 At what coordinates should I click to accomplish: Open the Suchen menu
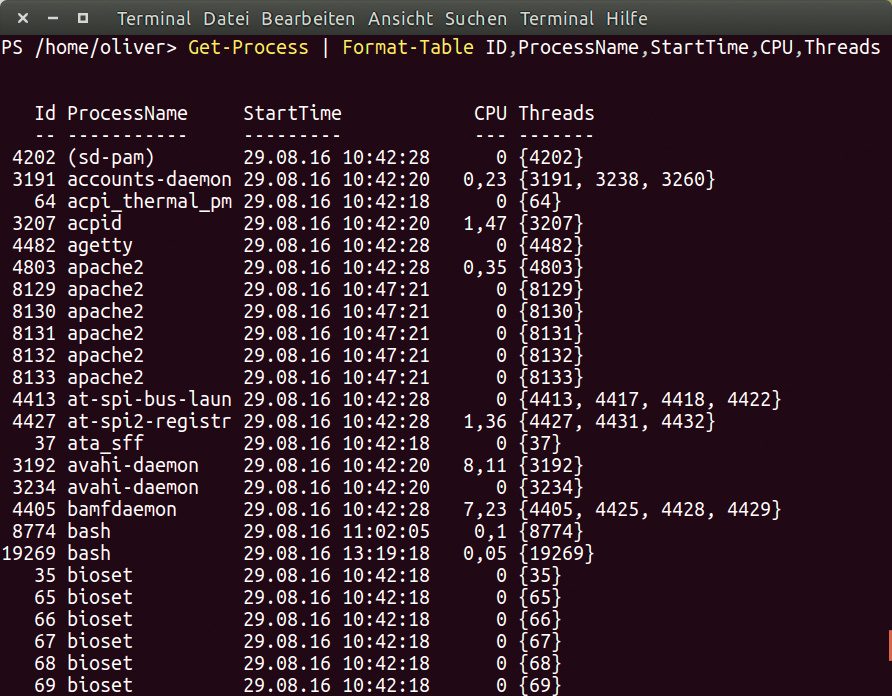click(476, 19)
